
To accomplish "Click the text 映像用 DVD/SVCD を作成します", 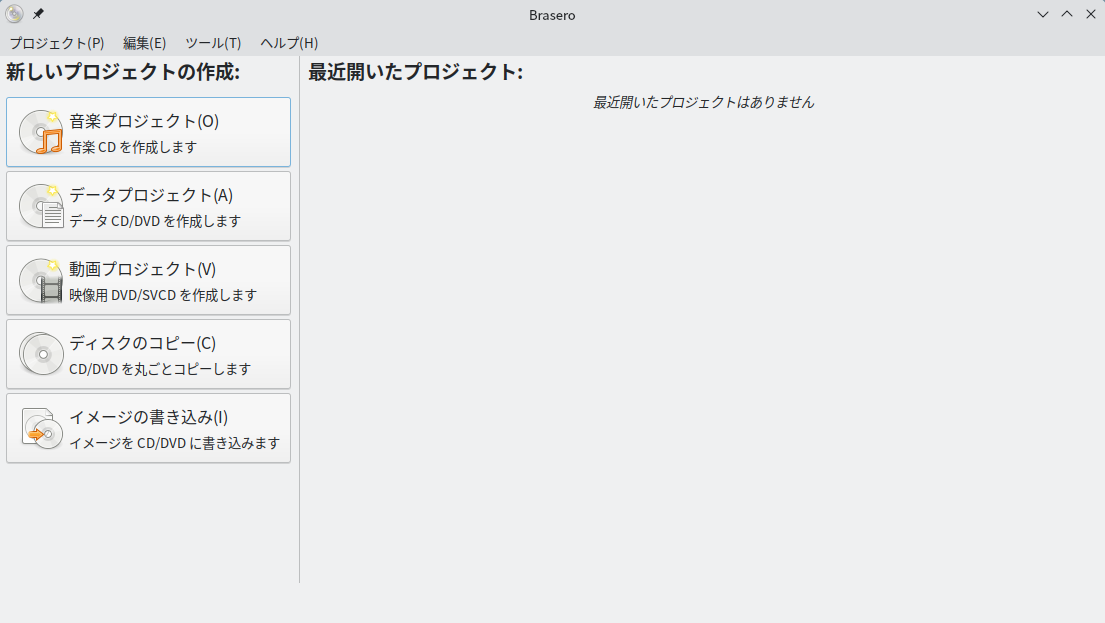I will 163,295.
